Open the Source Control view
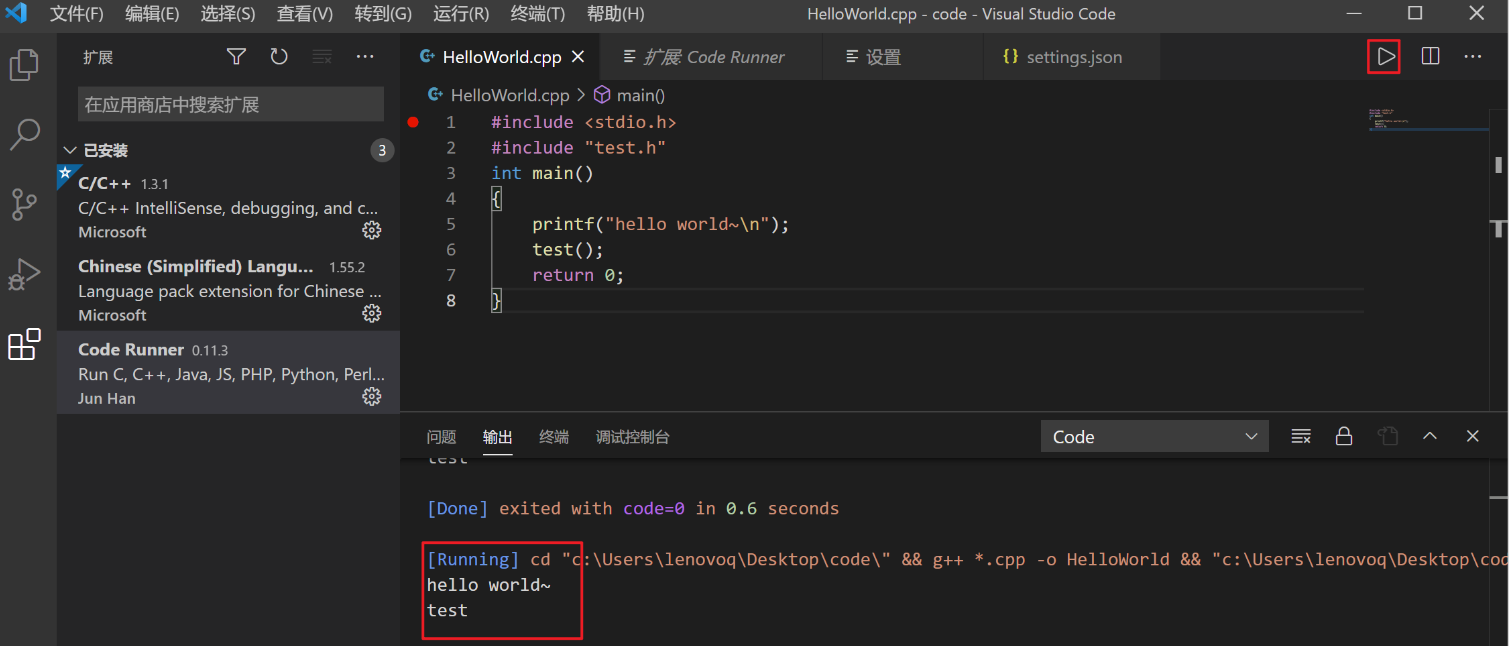Screen dimensions: 1509x646 pyautogui.click(x=25, y=204)
